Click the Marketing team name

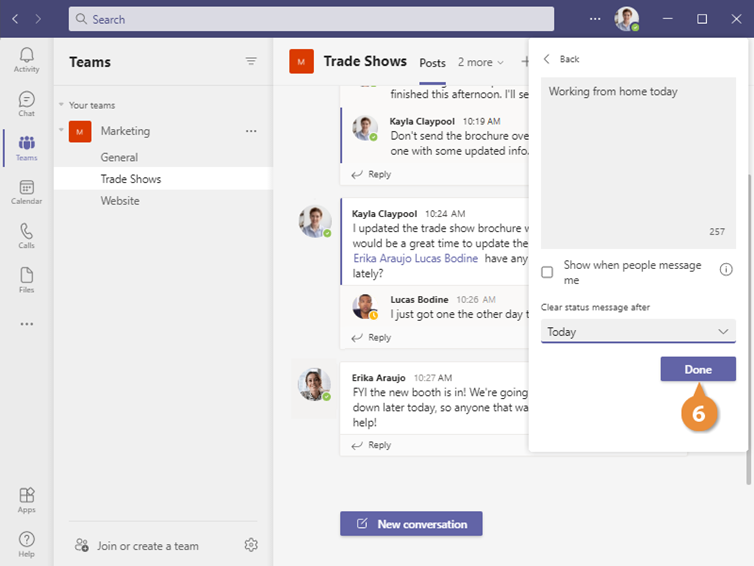point(125,131)
